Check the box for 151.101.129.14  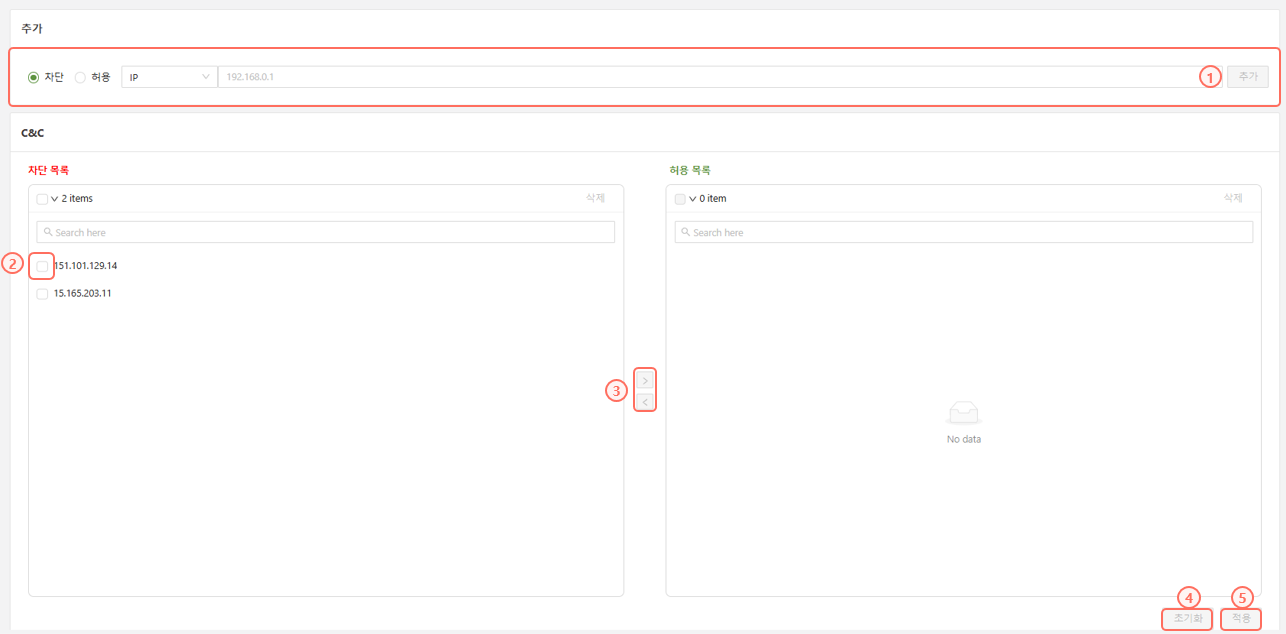click(42, 266)
